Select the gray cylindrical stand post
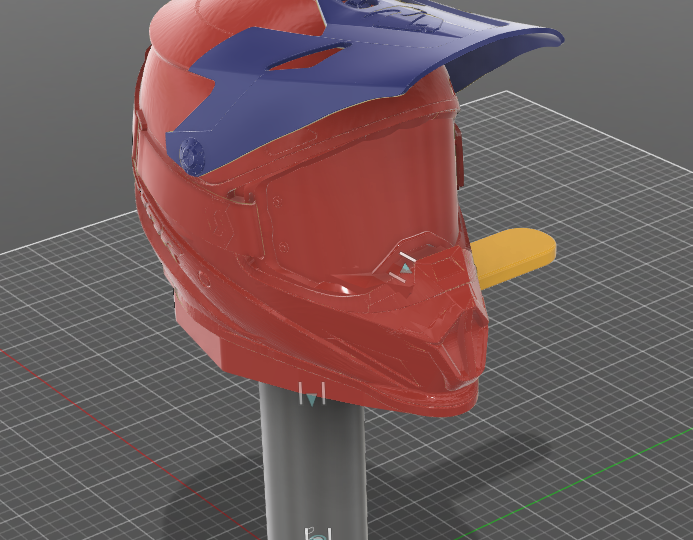This screenshot has height=540, width=693. 314,464
